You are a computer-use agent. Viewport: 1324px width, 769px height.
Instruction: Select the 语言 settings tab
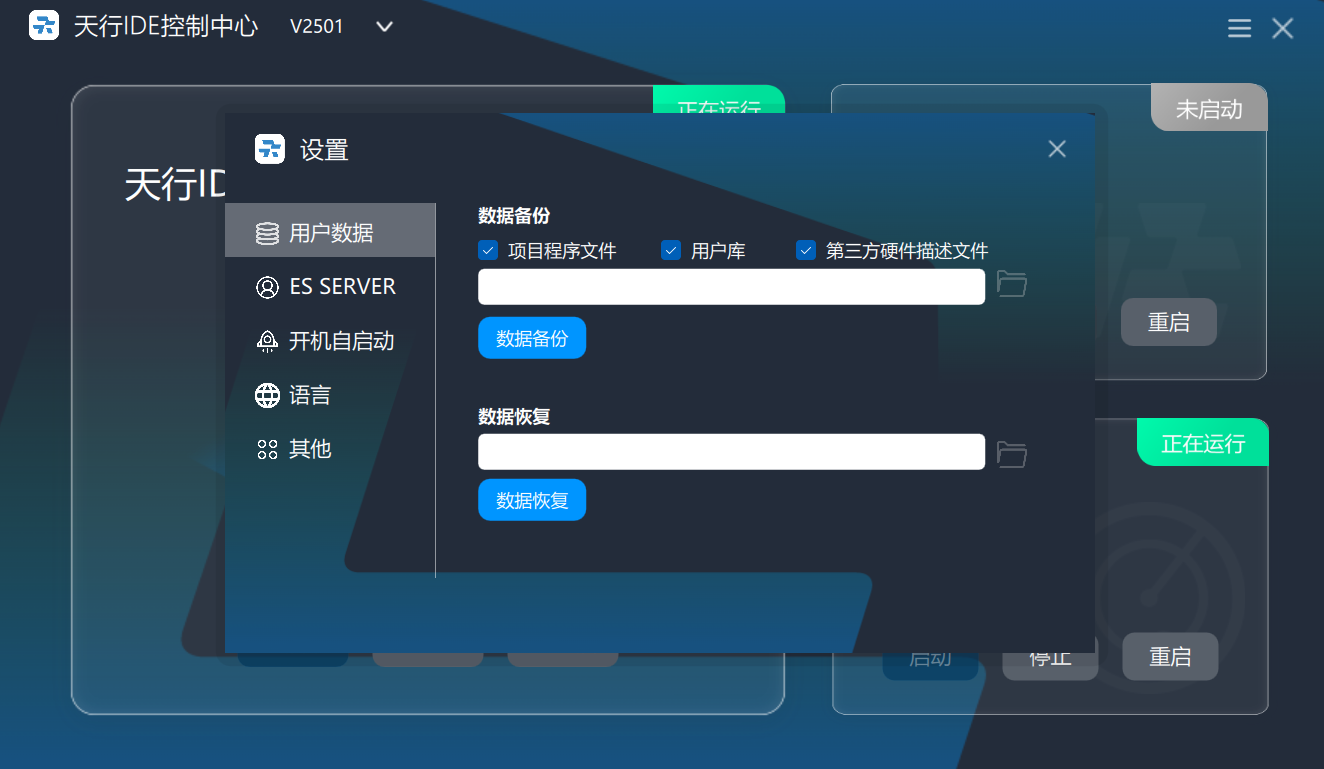(x=310, y=395)
